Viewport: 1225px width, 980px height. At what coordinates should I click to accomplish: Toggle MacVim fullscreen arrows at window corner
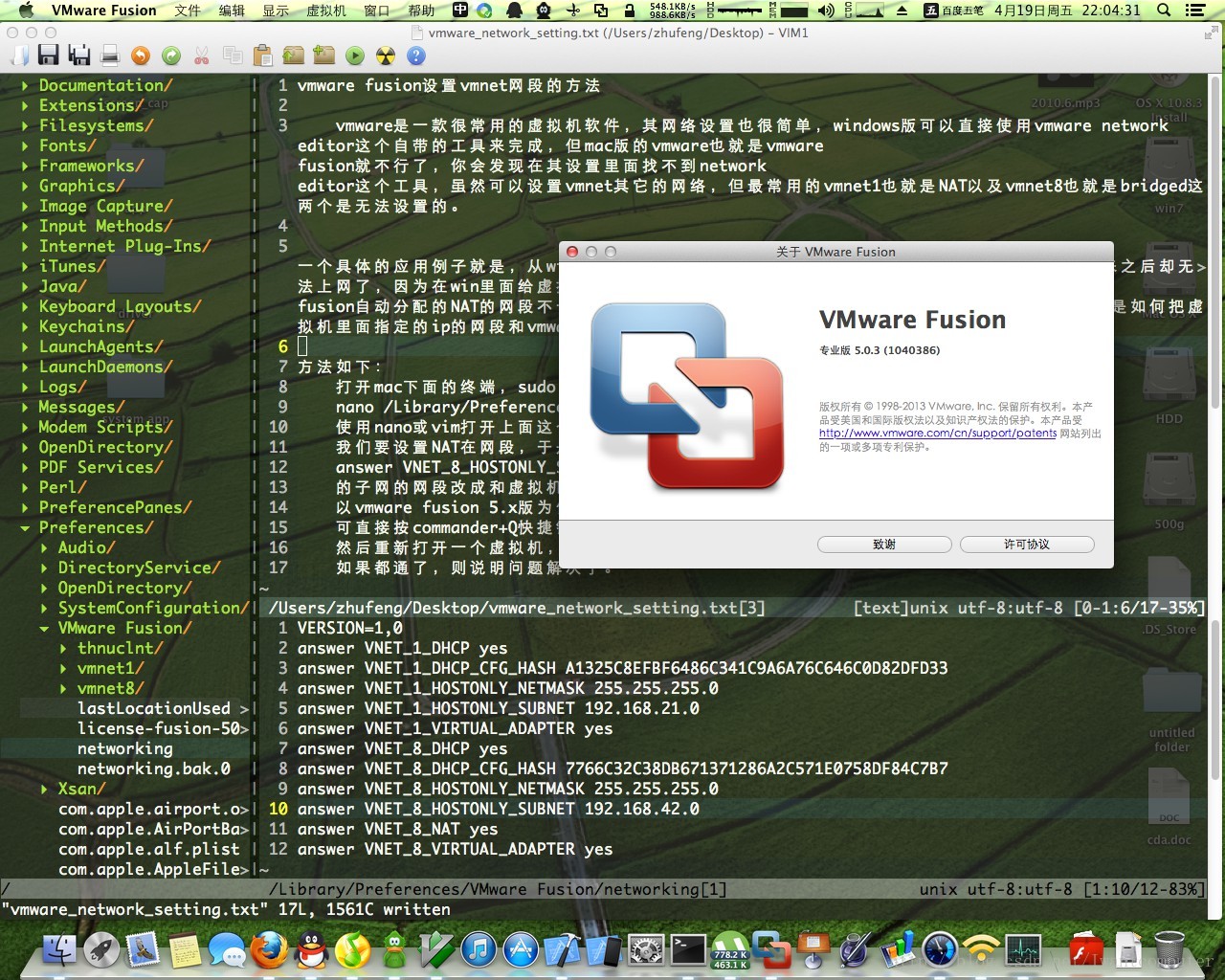pos(1211,33)
